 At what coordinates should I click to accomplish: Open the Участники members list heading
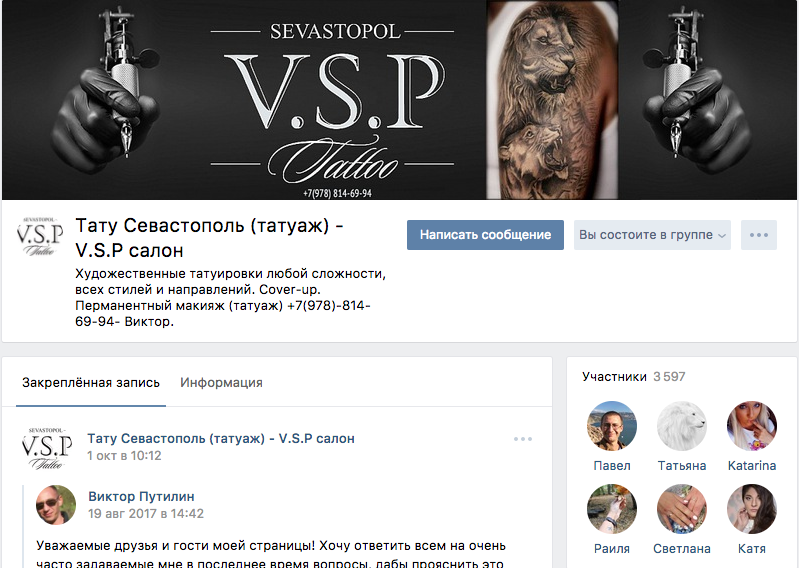[614, 376]
